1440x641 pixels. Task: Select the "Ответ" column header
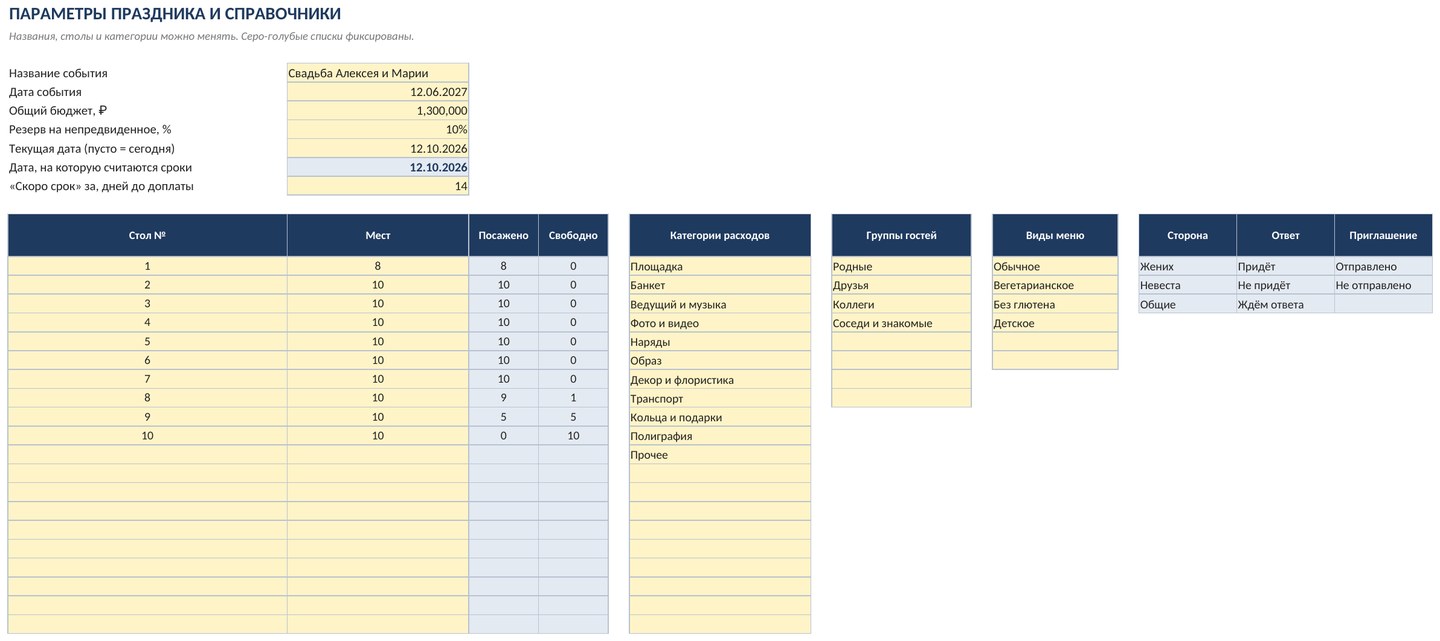click(x=1285, y=235)
